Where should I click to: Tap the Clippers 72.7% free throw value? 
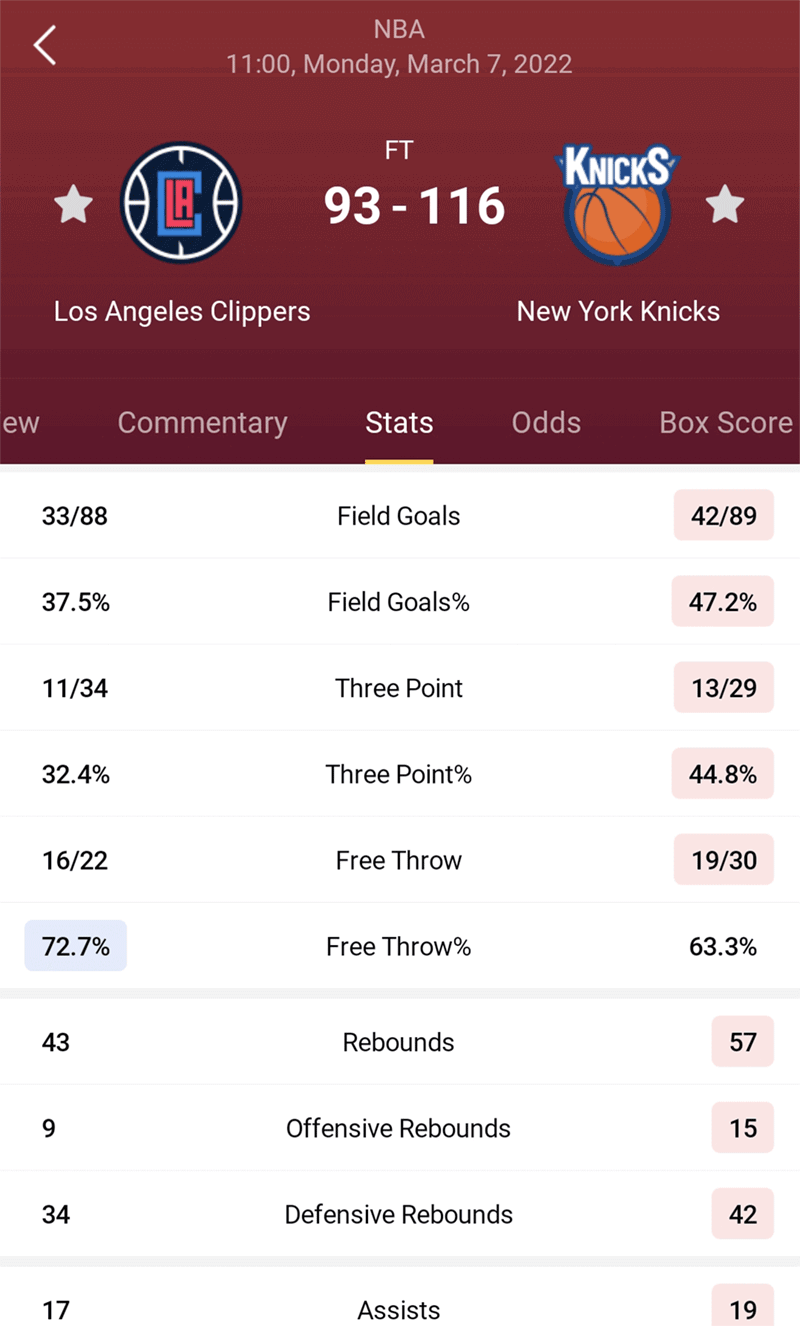coord(76,946)
